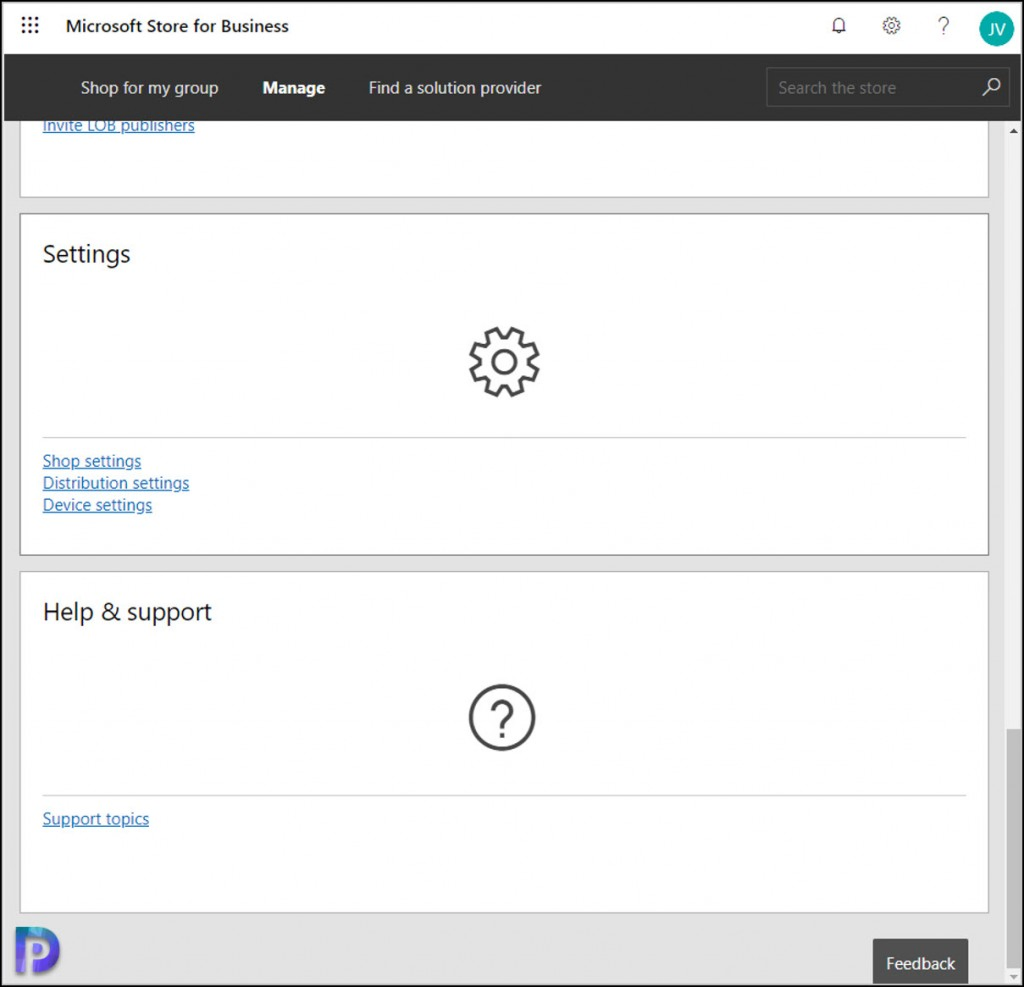Click the search magnifier icon
1024x987 pixels.
991,87
